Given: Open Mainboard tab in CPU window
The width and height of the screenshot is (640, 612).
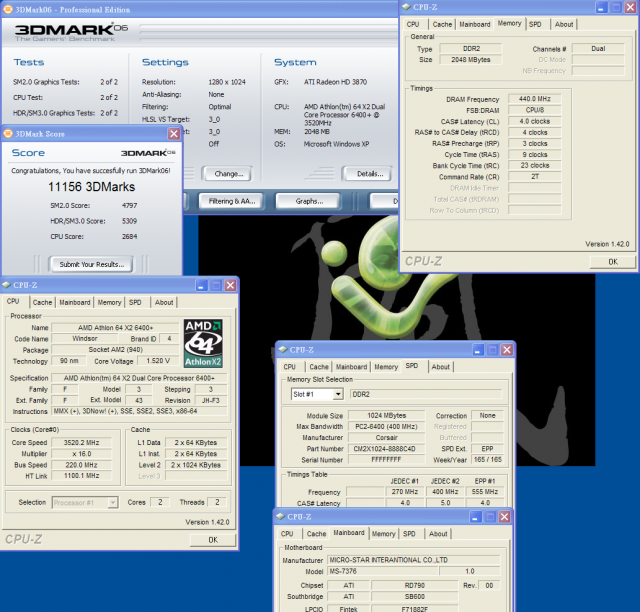Looking at the screenshot, I should tap(75, 303).
